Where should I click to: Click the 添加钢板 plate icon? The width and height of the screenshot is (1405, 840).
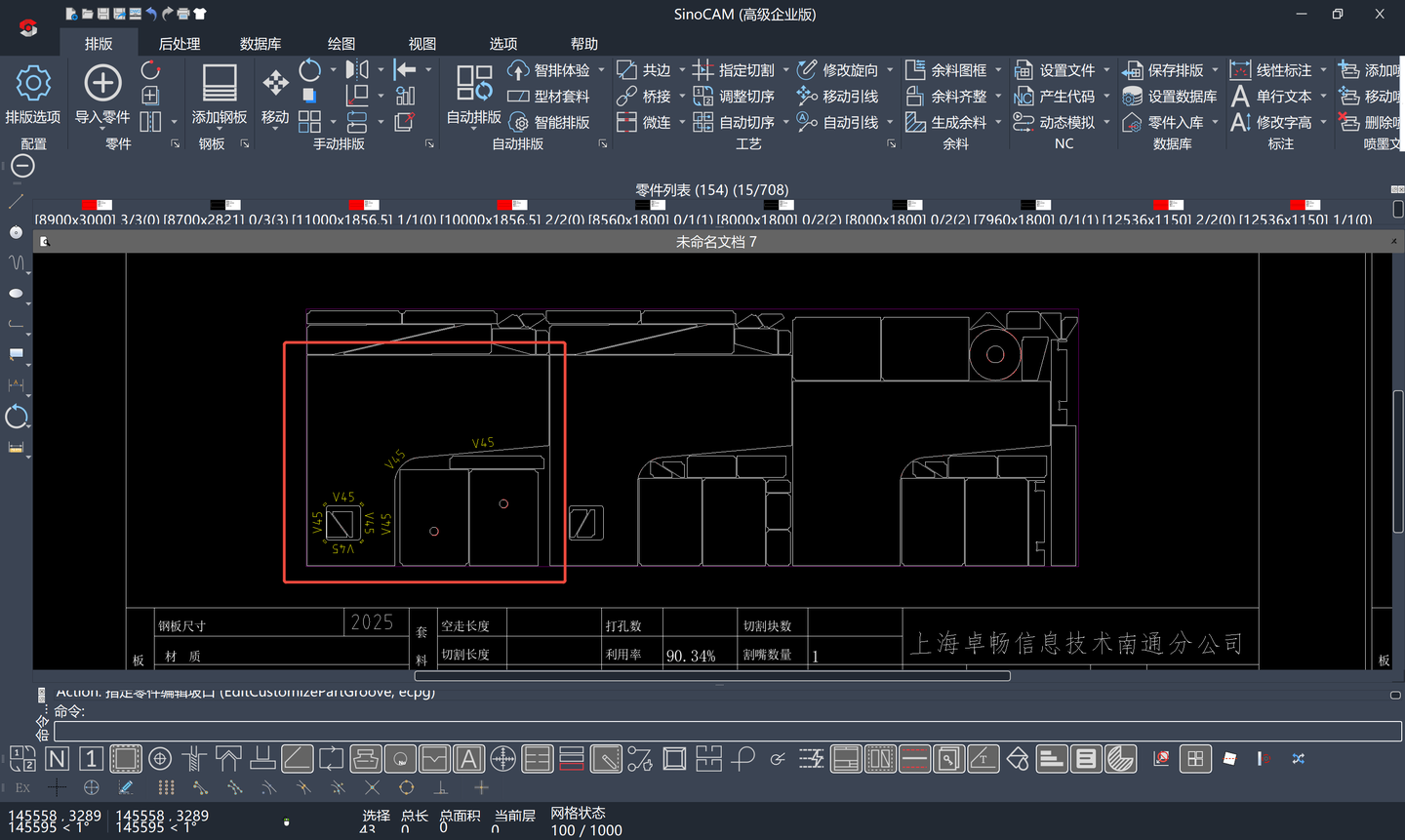tap(220, 84)
